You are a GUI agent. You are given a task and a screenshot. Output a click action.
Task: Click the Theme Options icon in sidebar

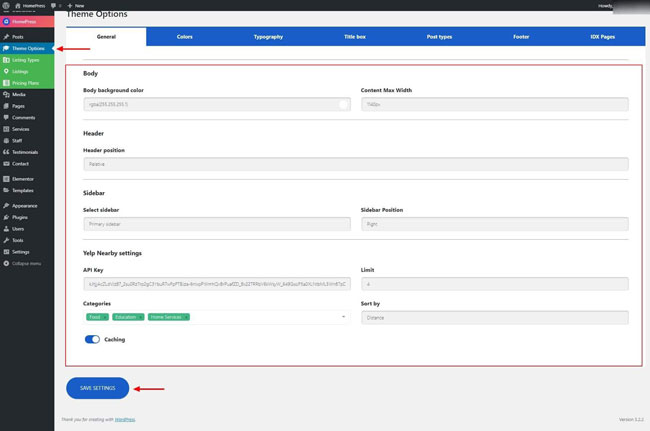click(6, 48)
